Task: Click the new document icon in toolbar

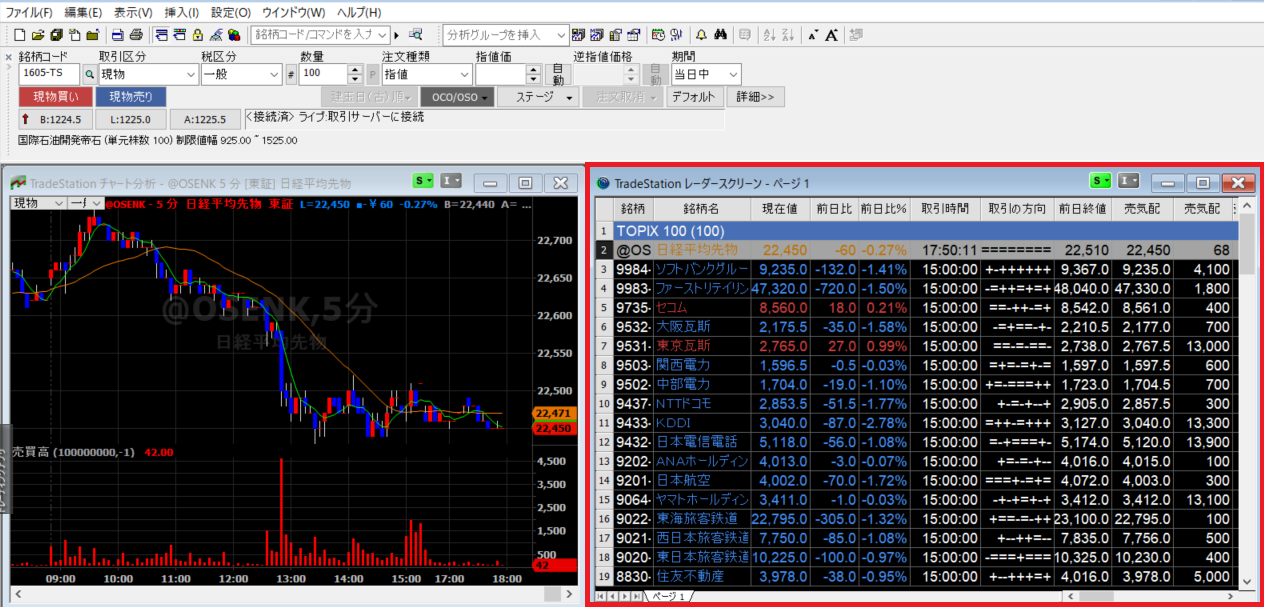Action: 20,35
